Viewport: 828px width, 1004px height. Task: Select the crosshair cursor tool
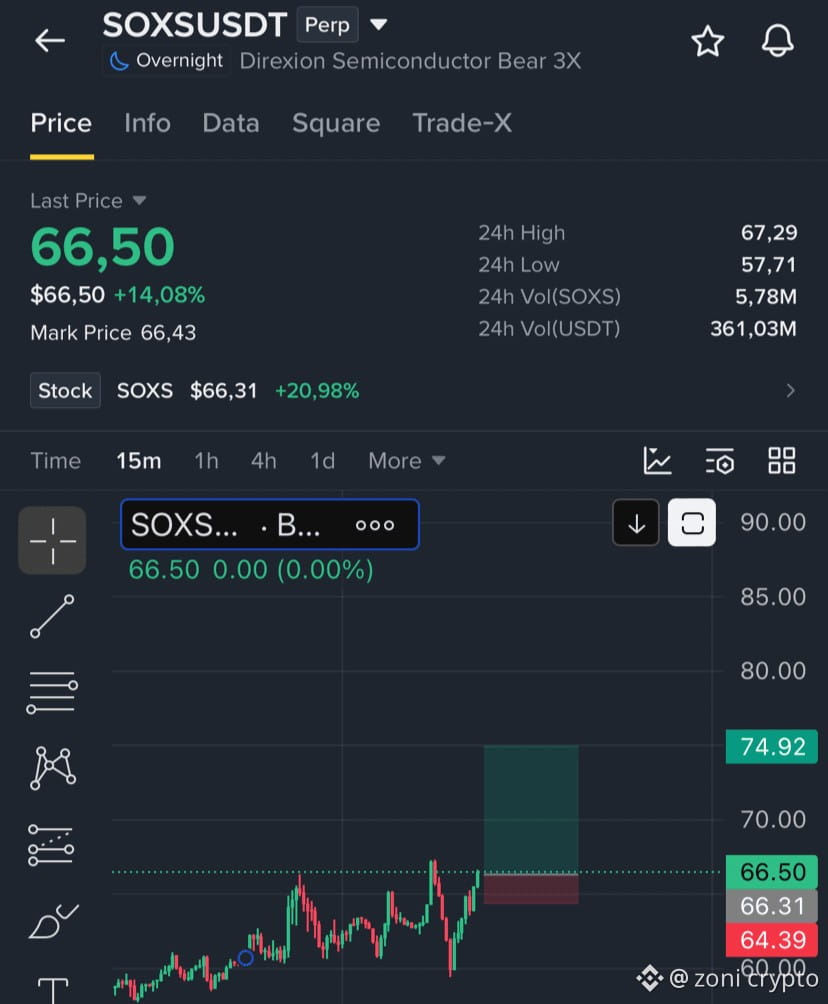coord(53,540)
